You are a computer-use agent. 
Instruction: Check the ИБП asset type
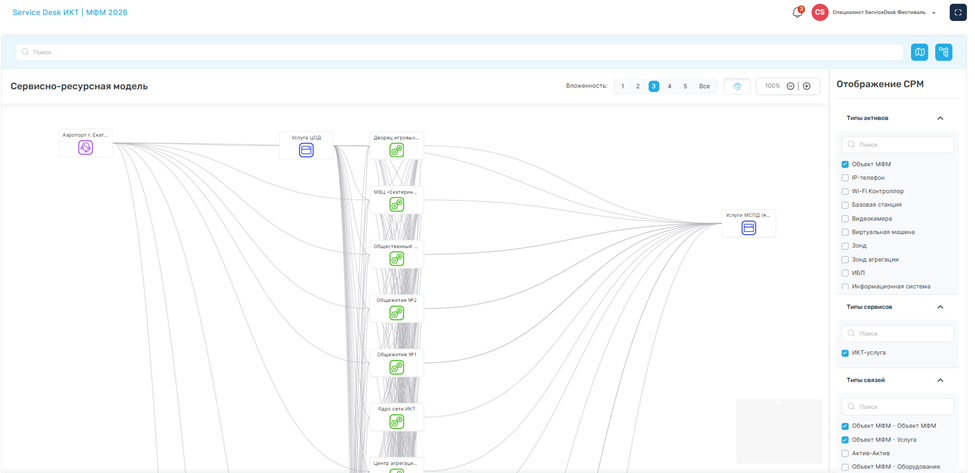[845, 273]
